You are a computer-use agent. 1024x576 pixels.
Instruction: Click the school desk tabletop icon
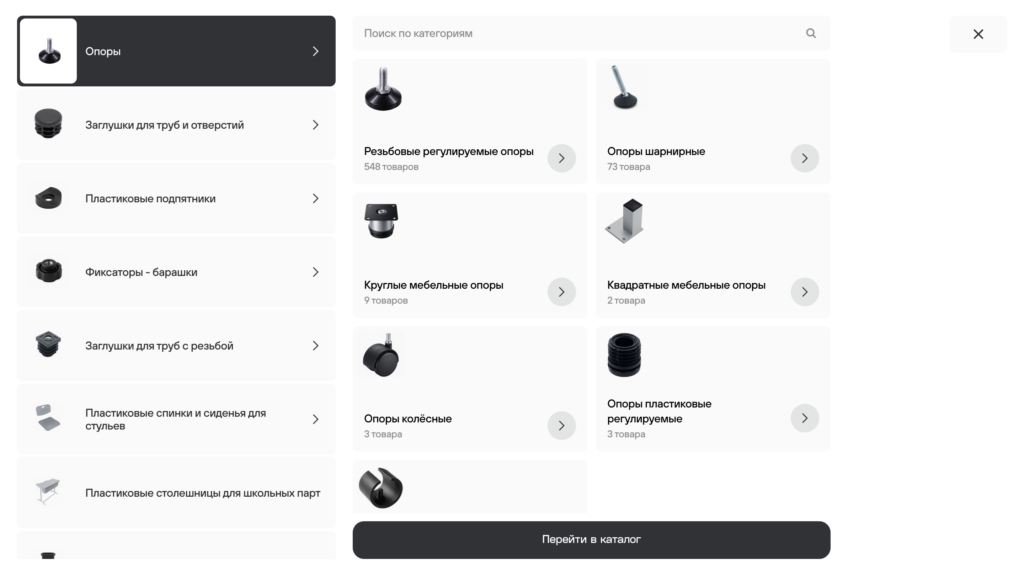point(48,492)
